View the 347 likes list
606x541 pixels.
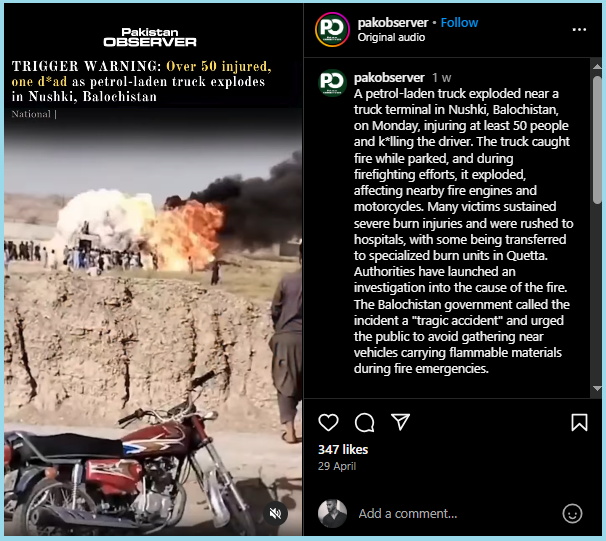[x=343, y=450]
